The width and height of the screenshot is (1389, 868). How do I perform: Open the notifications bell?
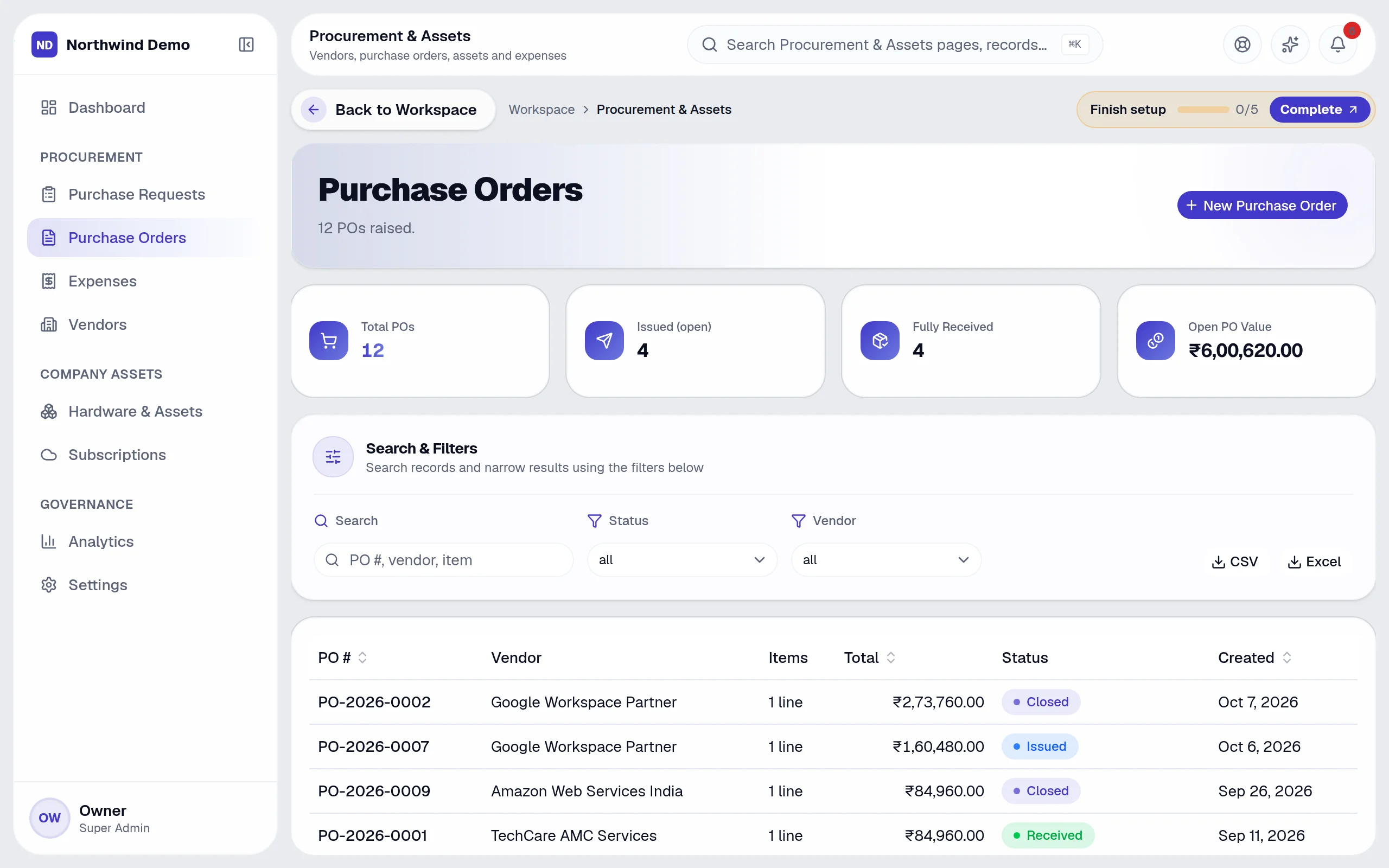tap(1337, 45)
